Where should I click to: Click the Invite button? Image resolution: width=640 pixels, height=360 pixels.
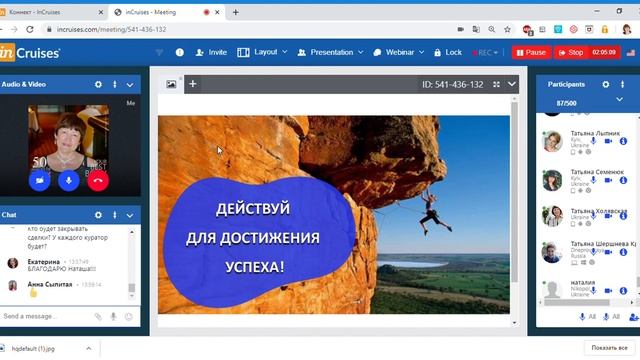(x=211, y=52)
